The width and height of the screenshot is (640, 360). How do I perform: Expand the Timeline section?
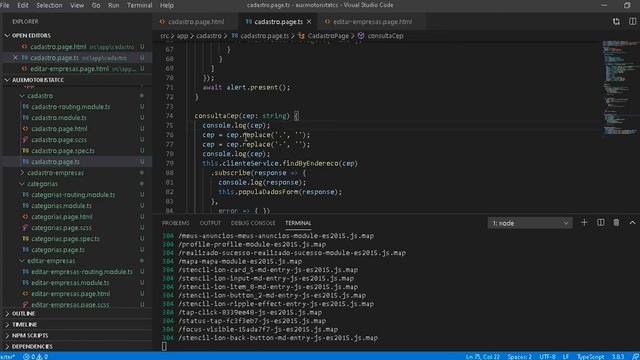(77, 324)
